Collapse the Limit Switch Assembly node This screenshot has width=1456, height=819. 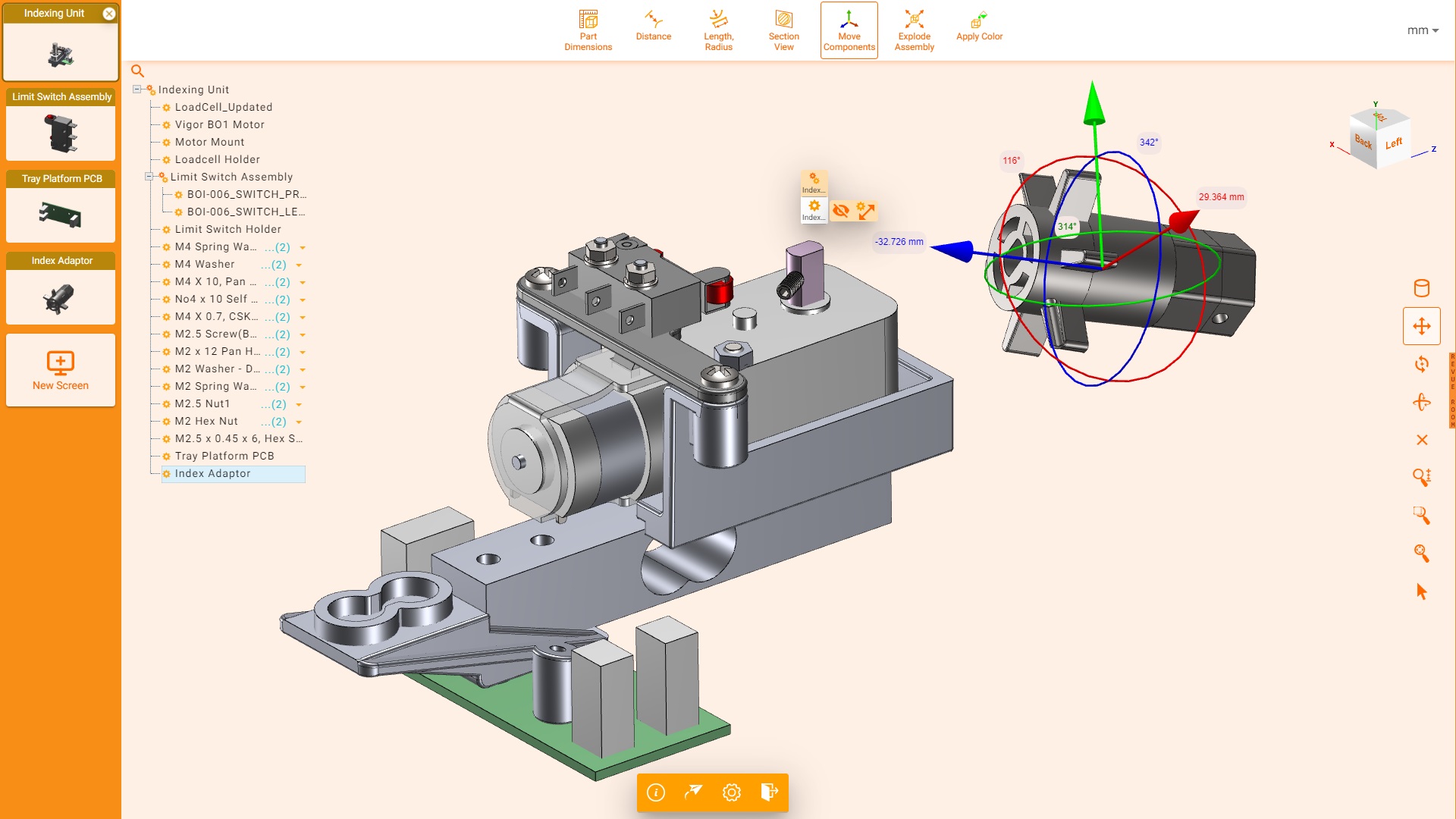[x=149, y=177]
